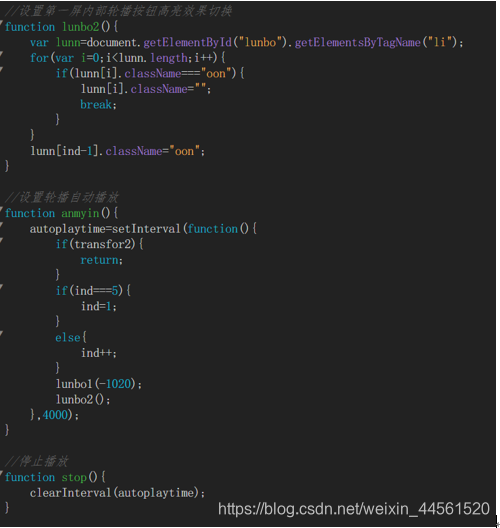This screenshot has height=528, width=500.
Task: Click the function name 'lunbo2' in its declaration
Action: [81, 27]
